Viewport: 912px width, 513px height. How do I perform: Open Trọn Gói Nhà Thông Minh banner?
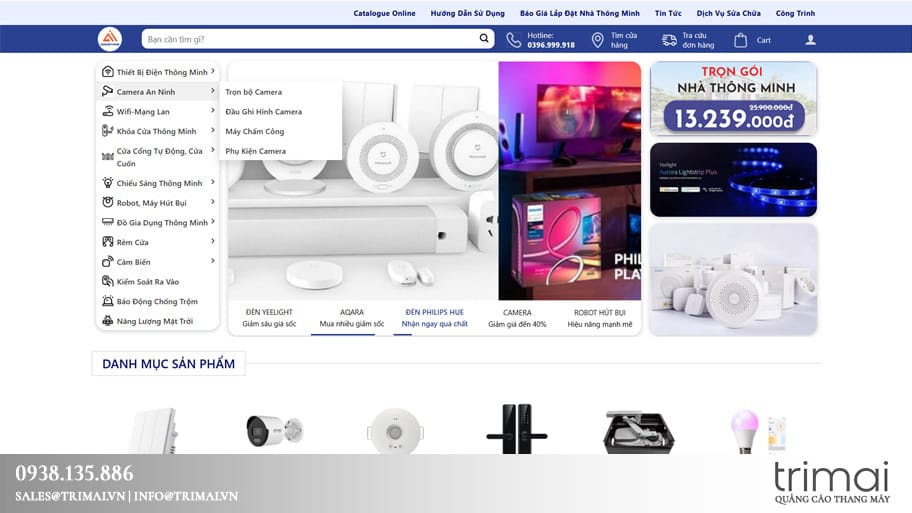coord(733,98)
